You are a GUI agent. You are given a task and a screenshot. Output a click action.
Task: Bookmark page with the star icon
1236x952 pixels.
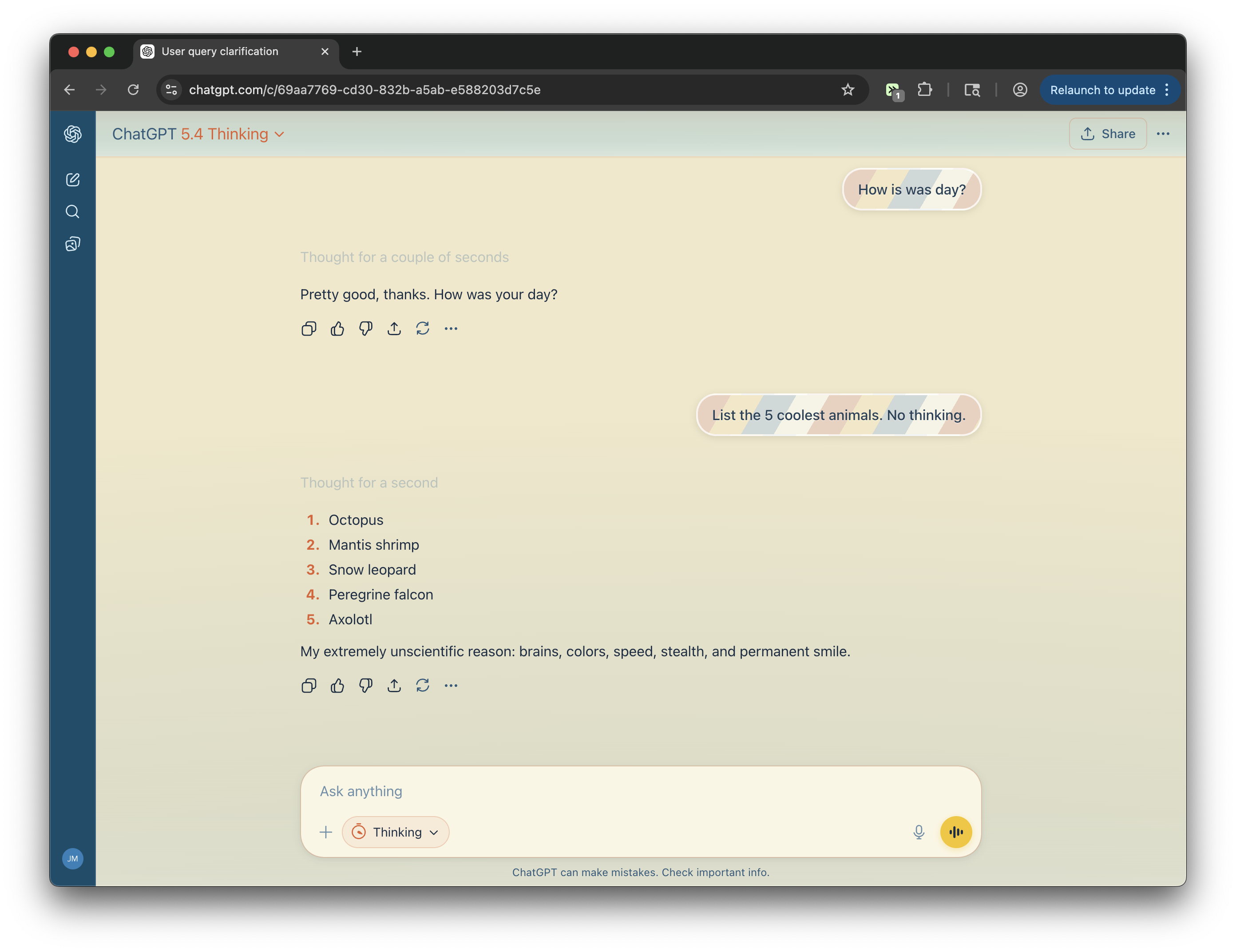847,89
